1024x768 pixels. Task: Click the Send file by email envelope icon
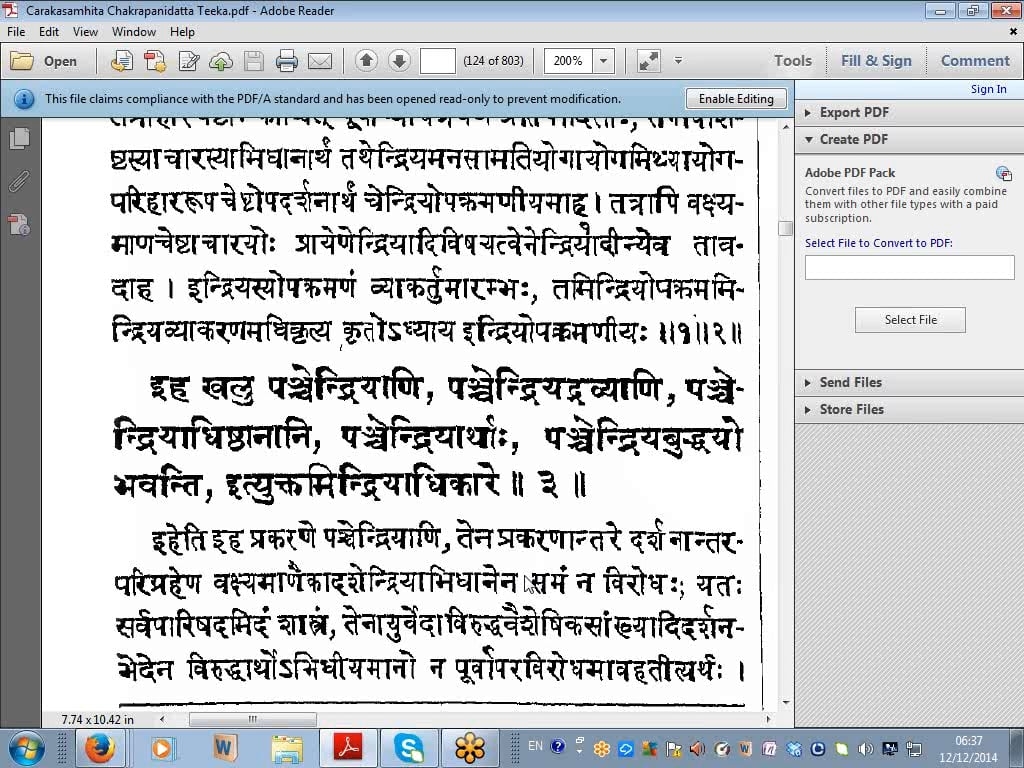coord(320,61)
